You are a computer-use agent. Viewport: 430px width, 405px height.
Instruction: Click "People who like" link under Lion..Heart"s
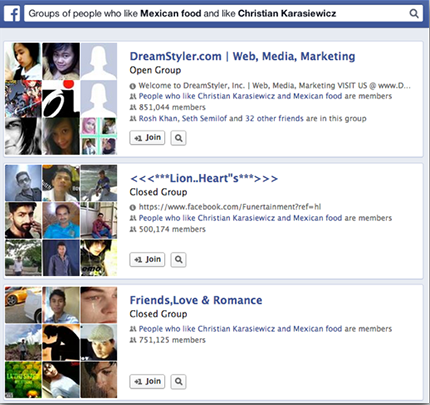(x=240, y=218)
